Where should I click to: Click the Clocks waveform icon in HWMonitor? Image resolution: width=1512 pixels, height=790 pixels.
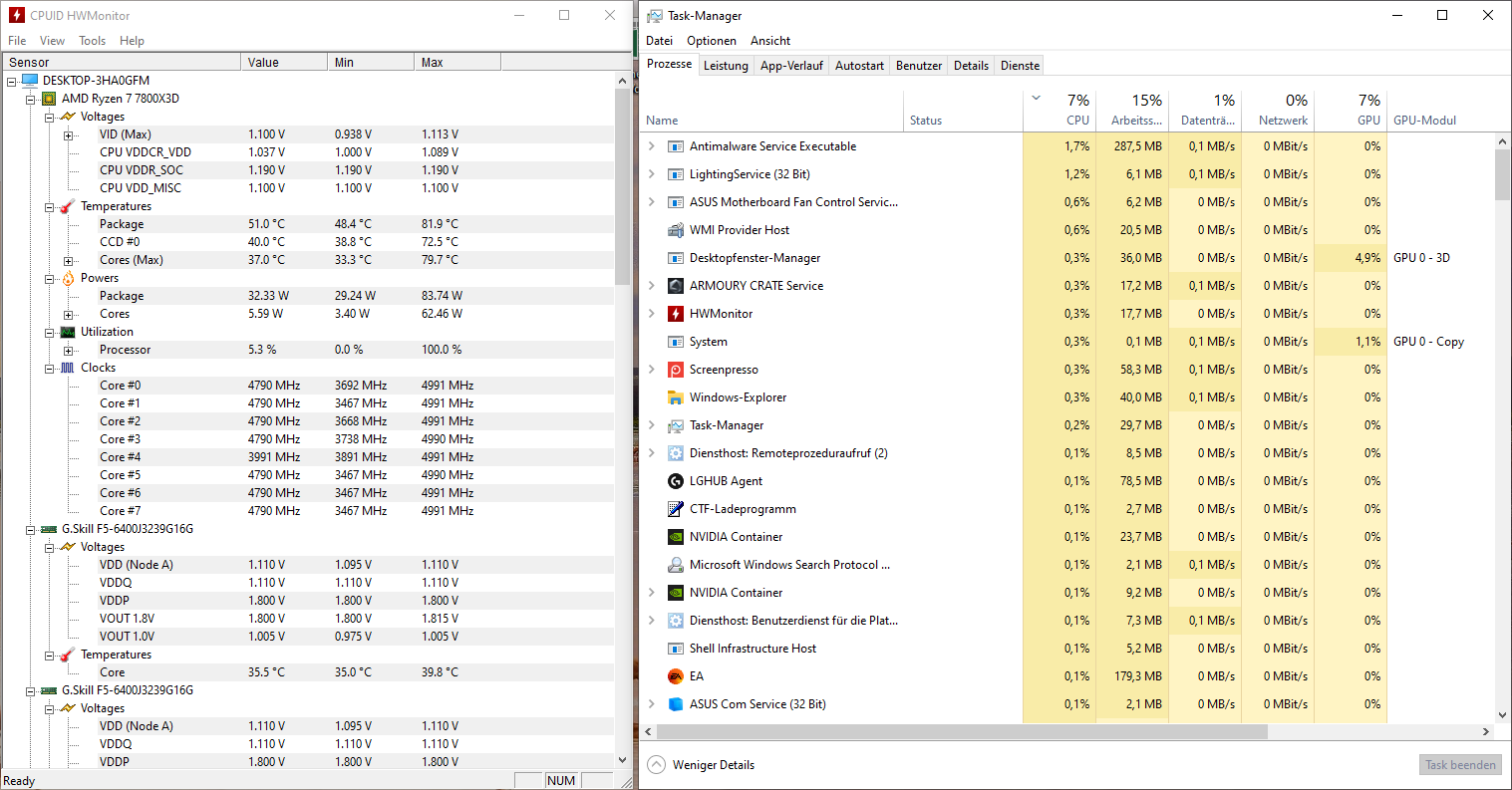(68, 368)
